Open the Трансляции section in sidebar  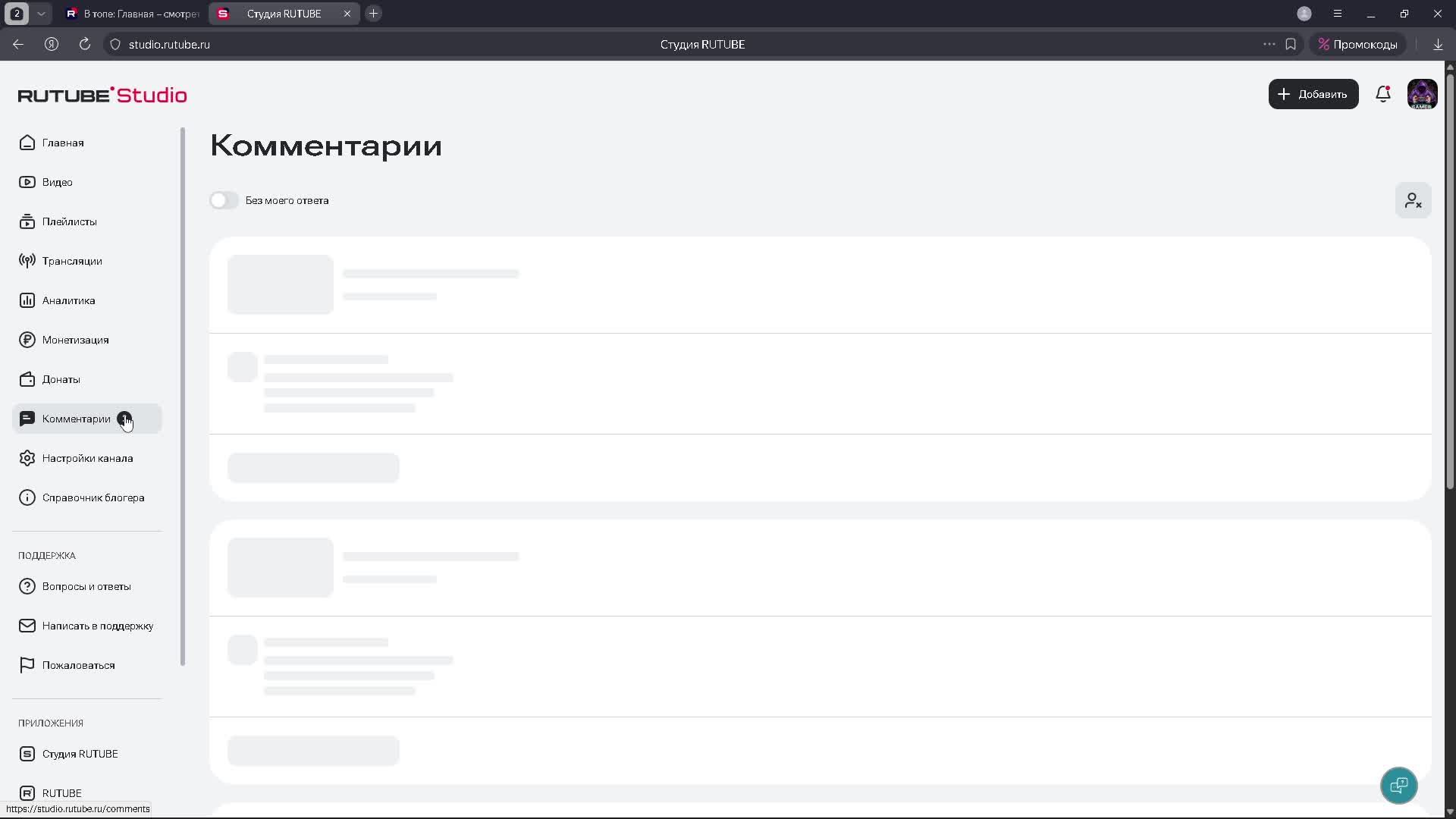(71, 261)
